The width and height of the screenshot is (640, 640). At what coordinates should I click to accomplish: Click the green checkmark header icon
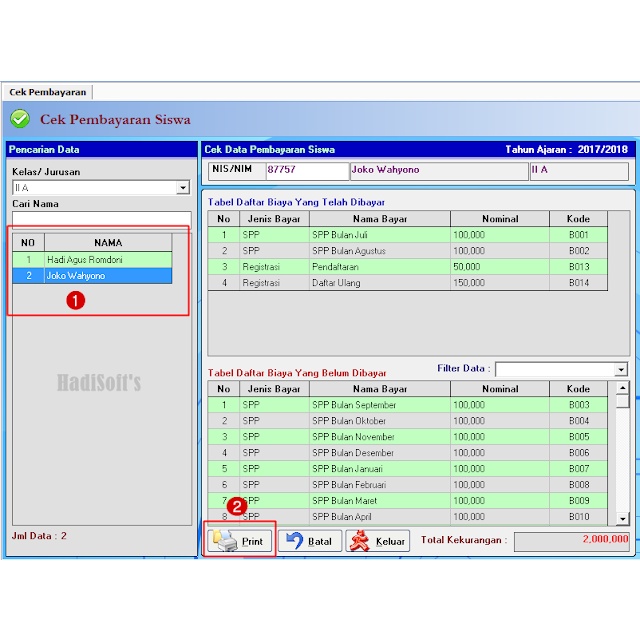[19, 119]
